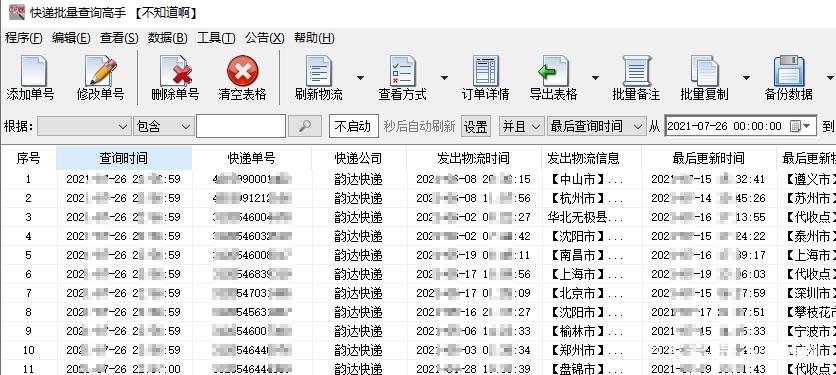Open the 查看方式 checklist icon
836x375 pixels.
click(403, 71)
